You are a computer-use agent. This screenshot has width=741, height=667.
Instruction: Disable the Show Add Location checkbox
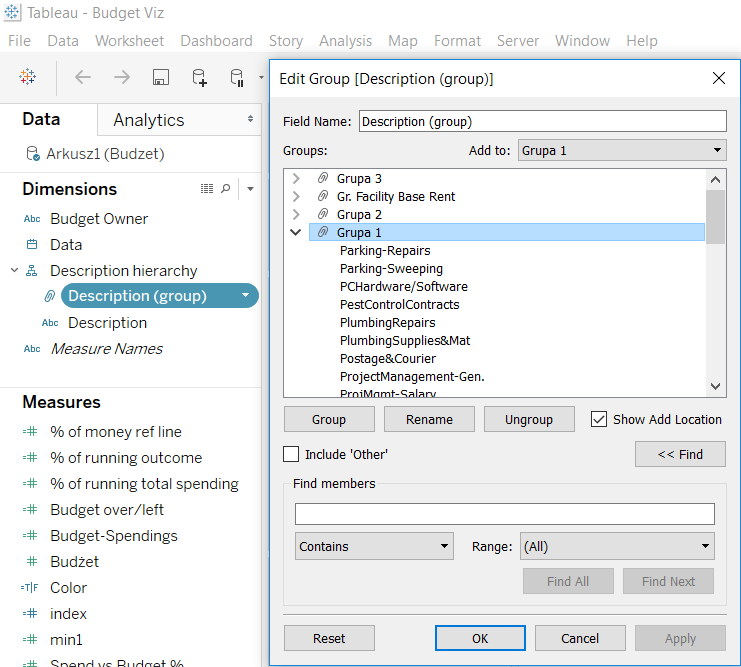tap(599, 419)
